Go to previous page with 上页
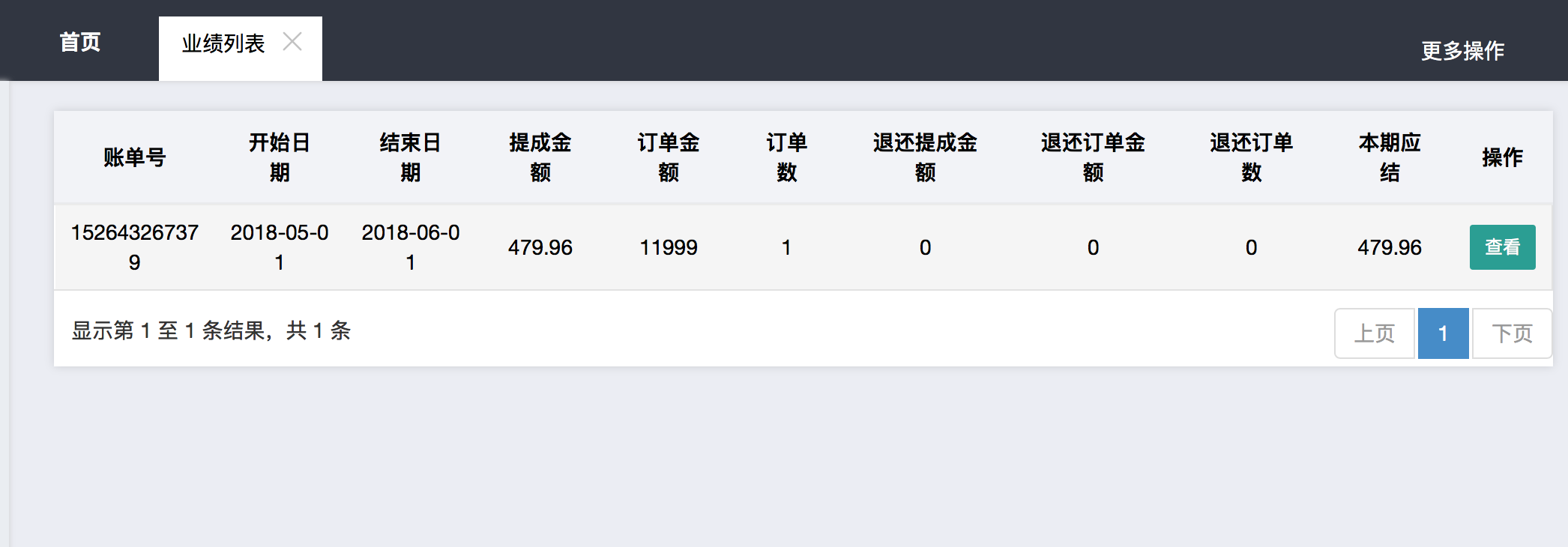Viewport: 1568px width, 547px height. coord(1374,333)
